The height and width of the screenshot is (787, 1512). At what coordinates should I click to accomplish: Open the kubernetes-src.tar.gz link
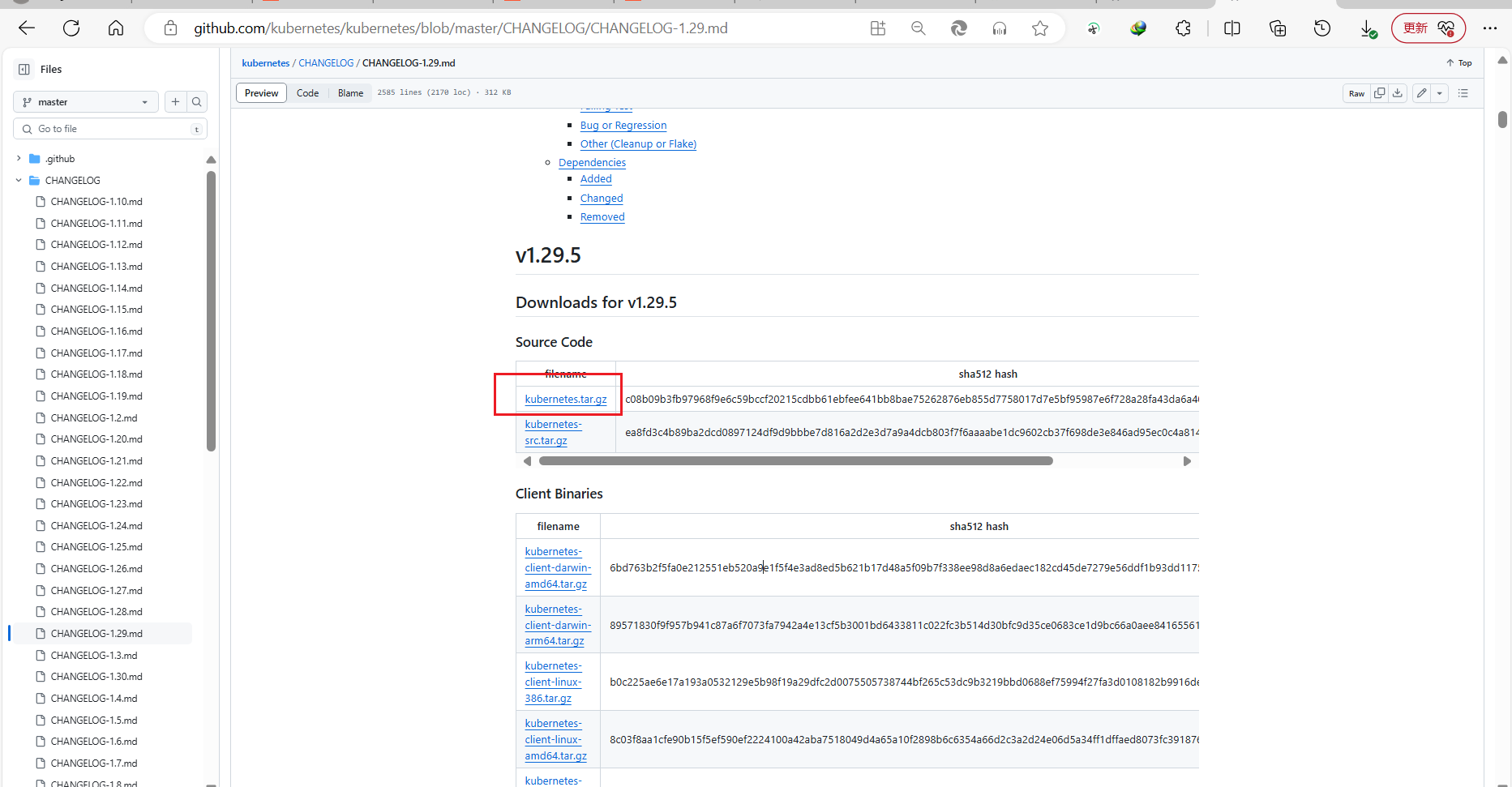pos(553,433)
